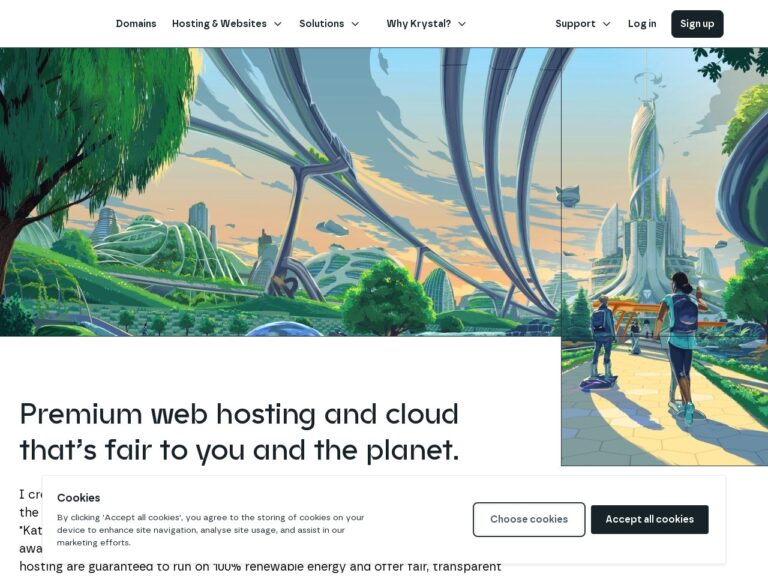Expand the chevron beside Why Krystal?
768x576 pixels.
pos(461,24)
